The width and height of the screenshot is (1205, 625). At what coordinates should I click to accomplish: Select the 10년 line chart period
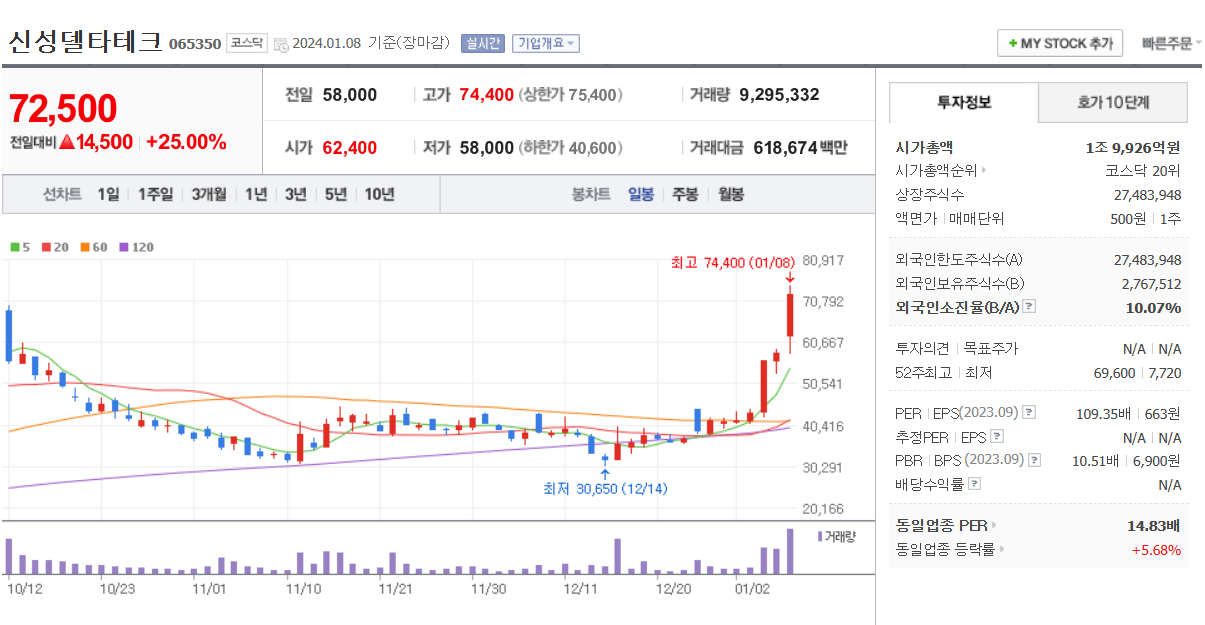[x=379, y=194]
